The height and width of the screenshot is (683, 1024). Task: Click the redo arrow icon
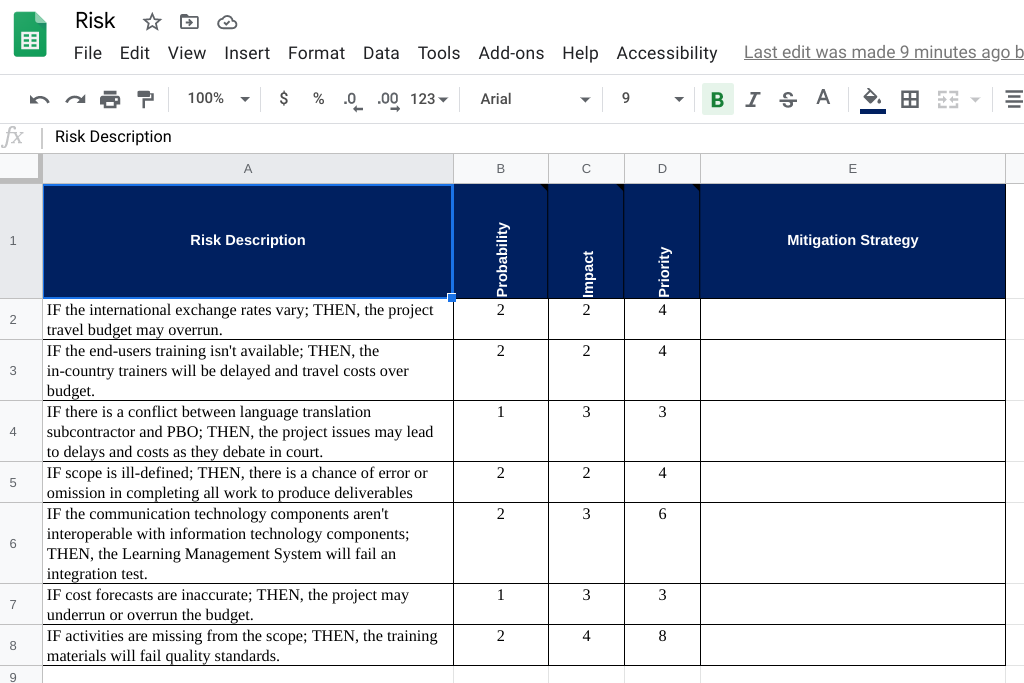coord(75,99)
